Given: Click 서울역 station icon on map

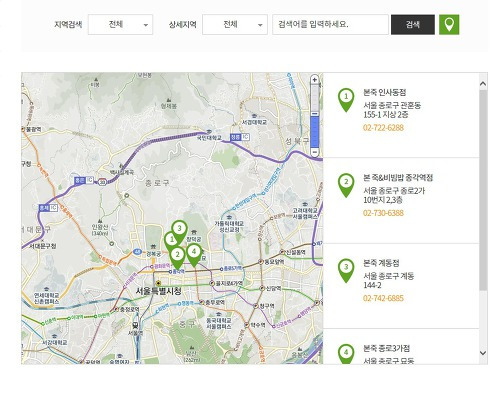Looking at the screenshot, I should tap(136, 325).
